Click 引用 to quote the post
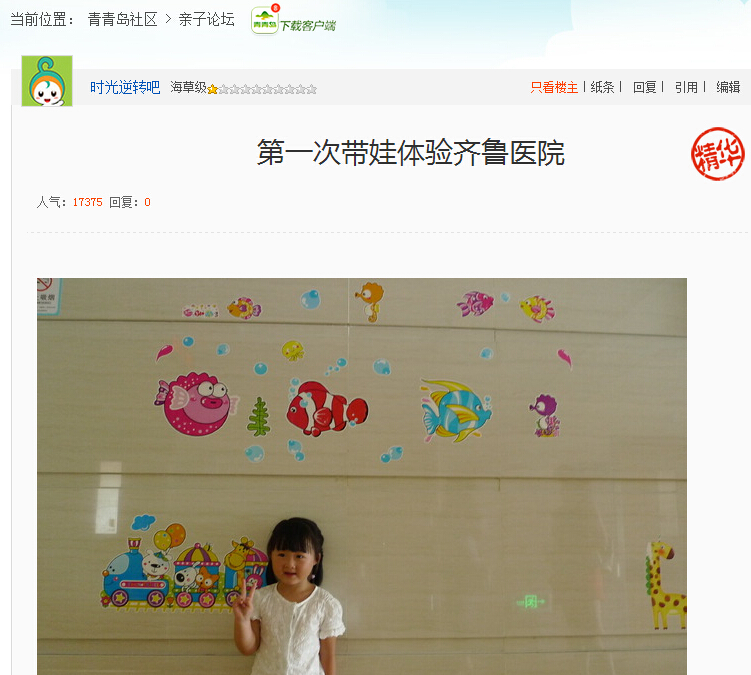This screenshot has height=675, width=751. (686, 87)
